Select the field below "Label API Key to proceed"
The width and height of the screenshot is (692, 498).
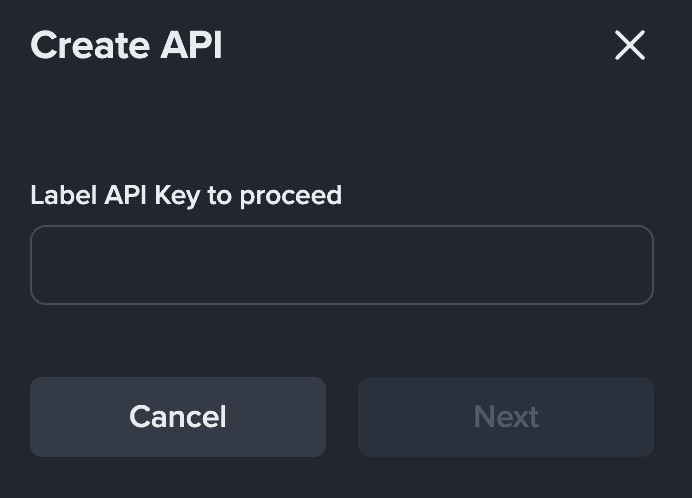341,265
